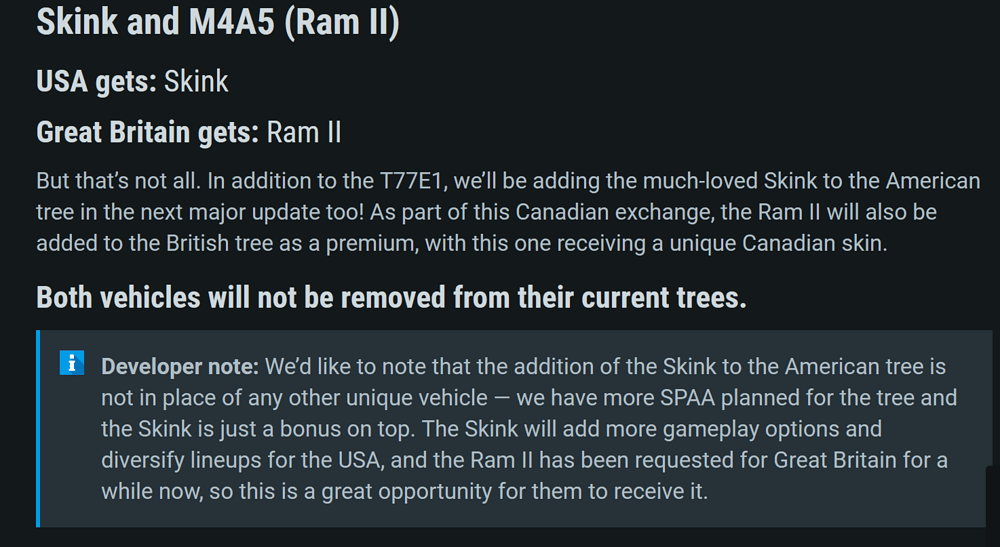Click the blue left border of the note box

(x=39, y=428)
